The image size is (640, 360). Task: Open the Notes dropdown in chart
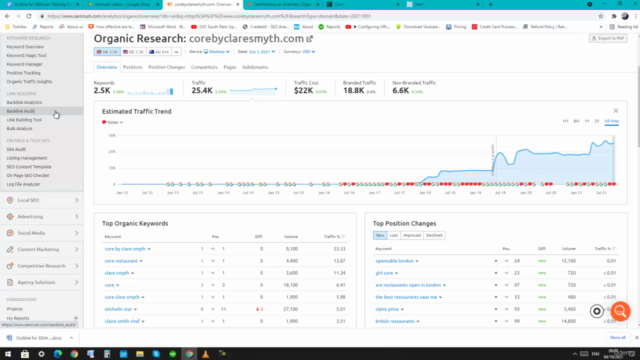112,122
